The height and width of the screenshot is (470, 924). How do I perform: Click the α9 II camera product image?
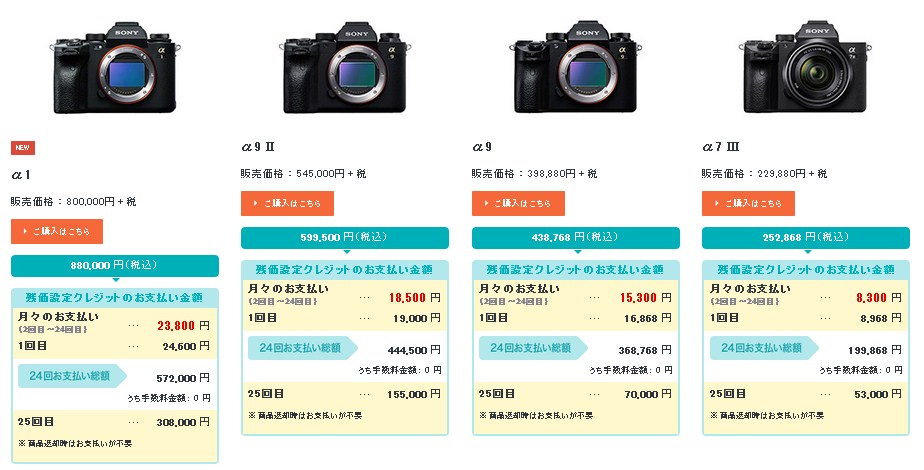click(x=345, y=69)
